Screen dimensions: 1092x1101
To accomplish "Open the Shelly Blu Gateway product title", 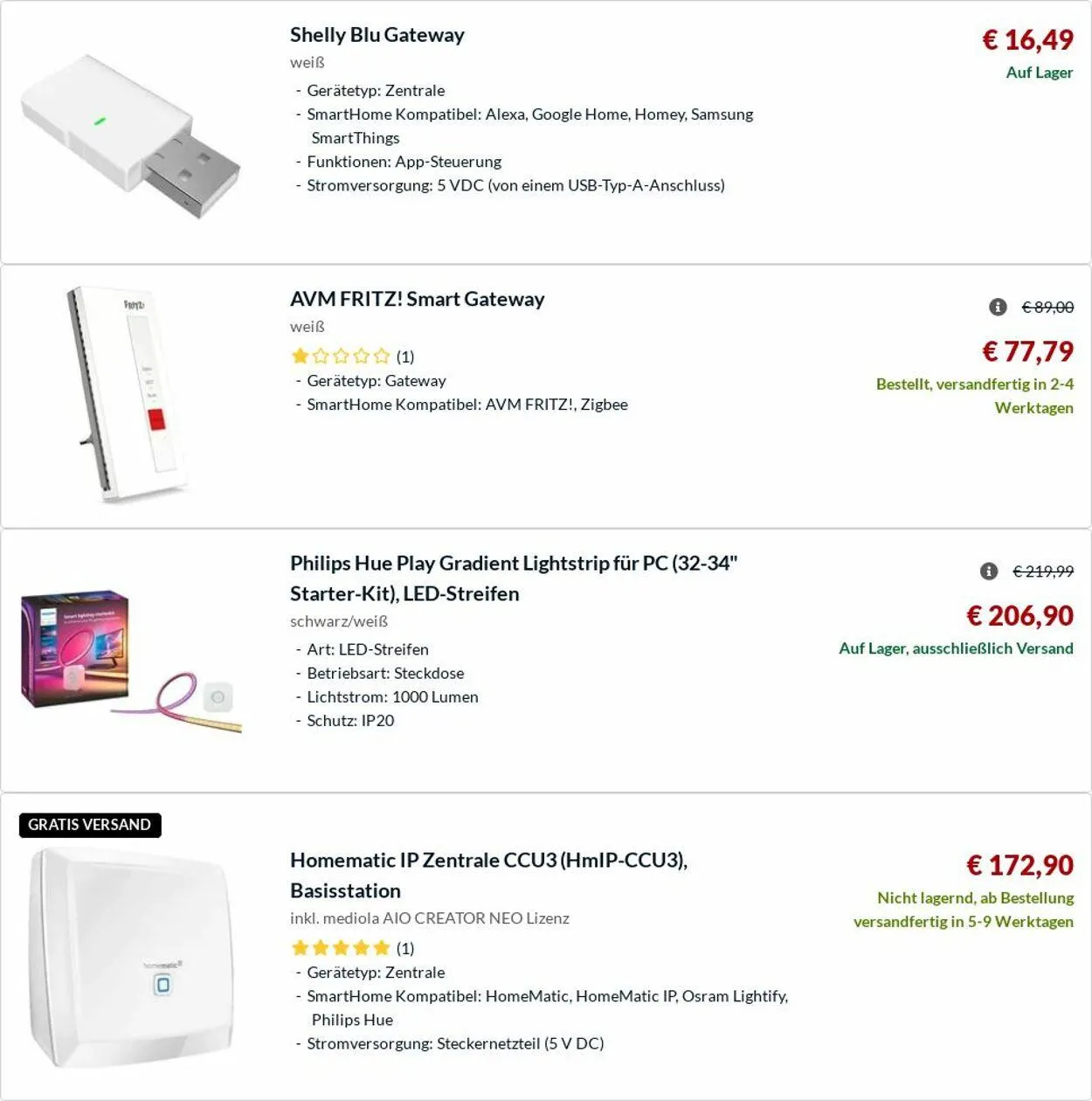I will pyautogui.click(x=377, y=35).
